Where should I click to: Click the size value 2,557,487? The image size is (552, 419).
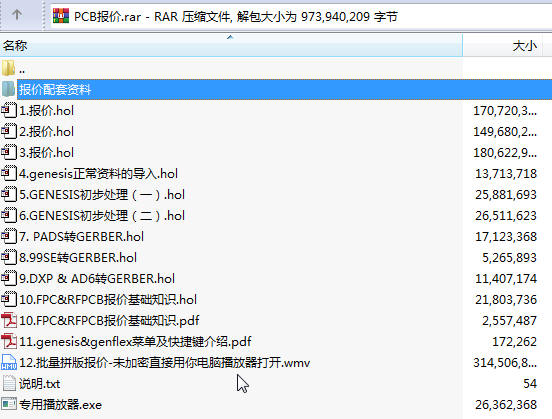click(x=509, y=321)
